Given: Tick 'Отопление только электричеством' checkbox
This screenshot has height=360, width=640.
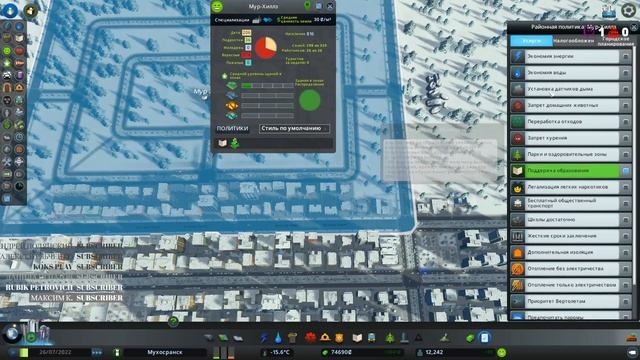Looking at the screenshot, I should (x=626, y=285).
